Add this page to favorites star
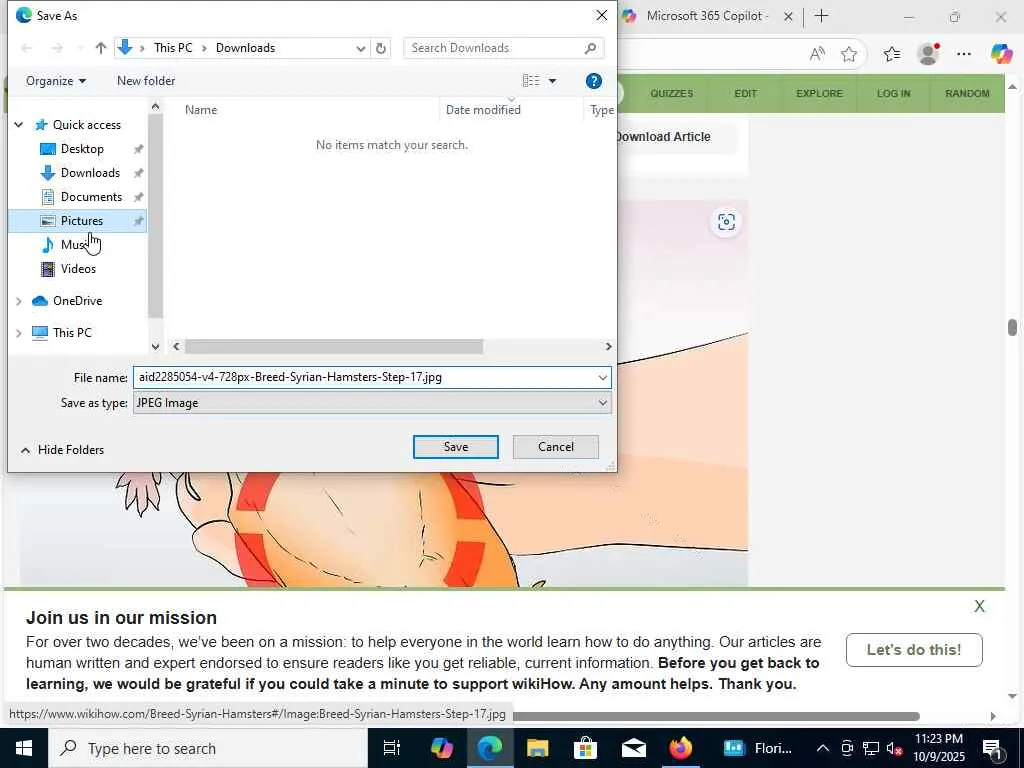This screenshot has height=768, width=1024. (848, 54)
